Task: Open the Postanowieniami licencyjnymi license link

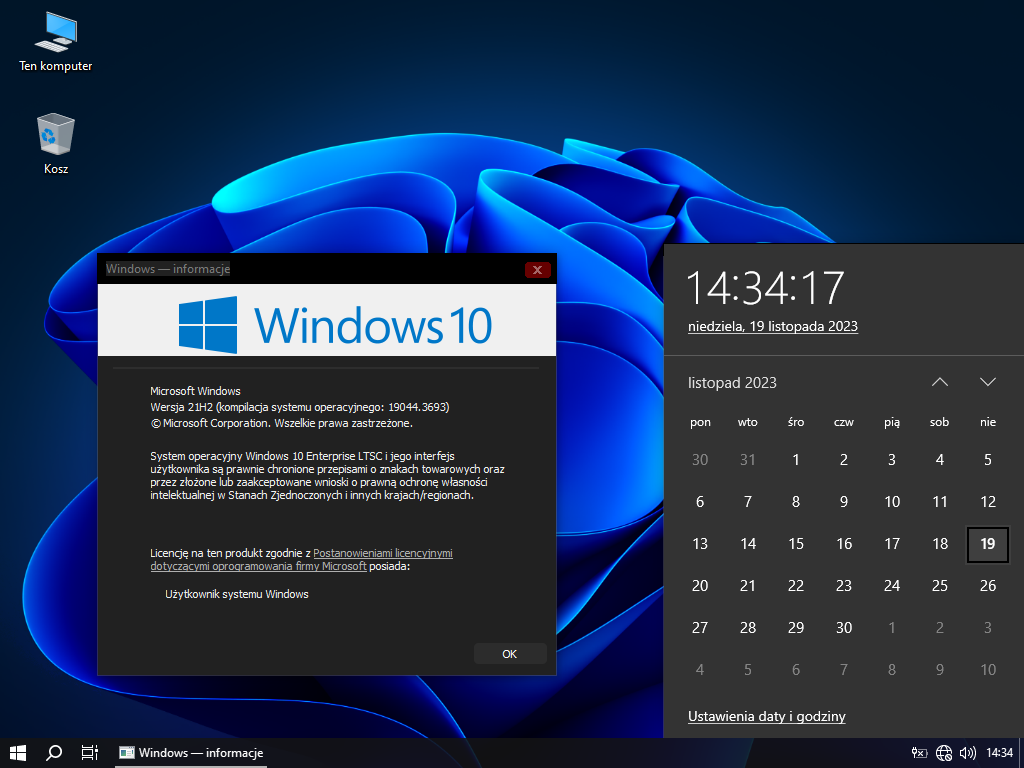Action: pos(383,552)
